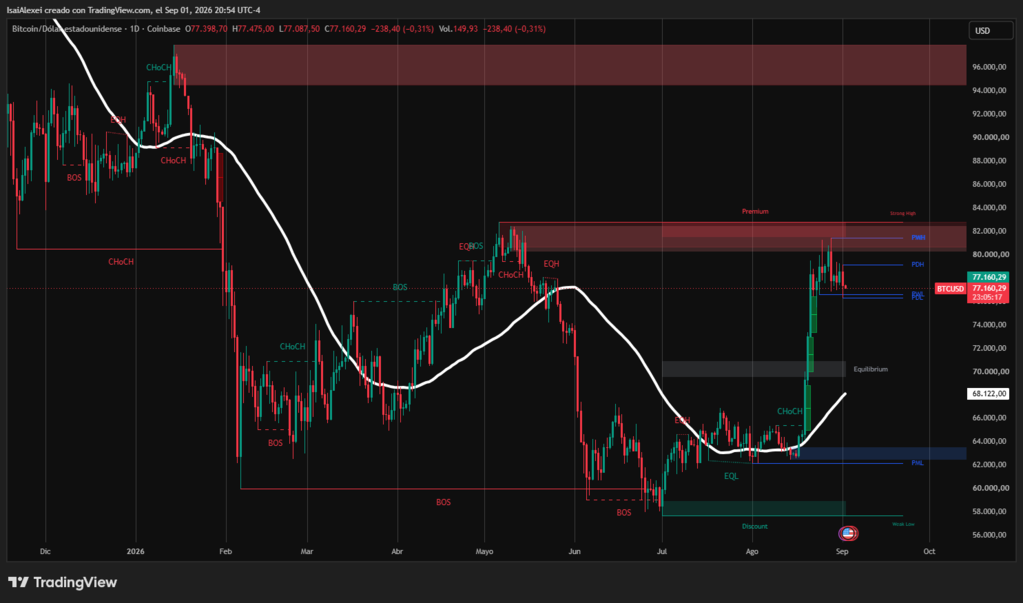
Task: Click the PDH level label
Action: click(917, 264)
